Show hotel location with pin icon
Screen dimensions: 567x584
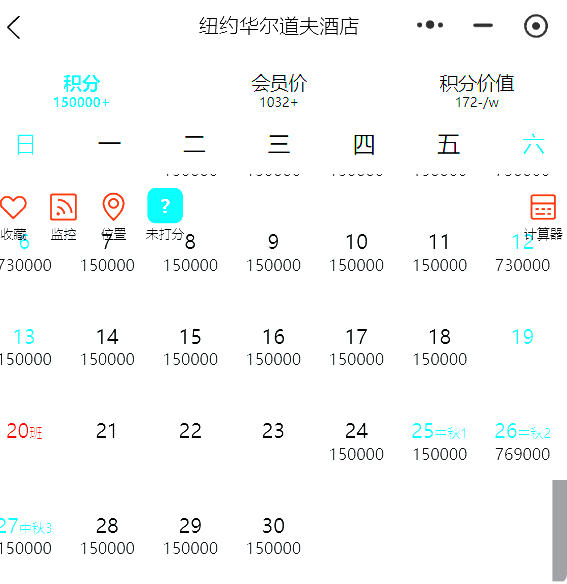[113, 216]
